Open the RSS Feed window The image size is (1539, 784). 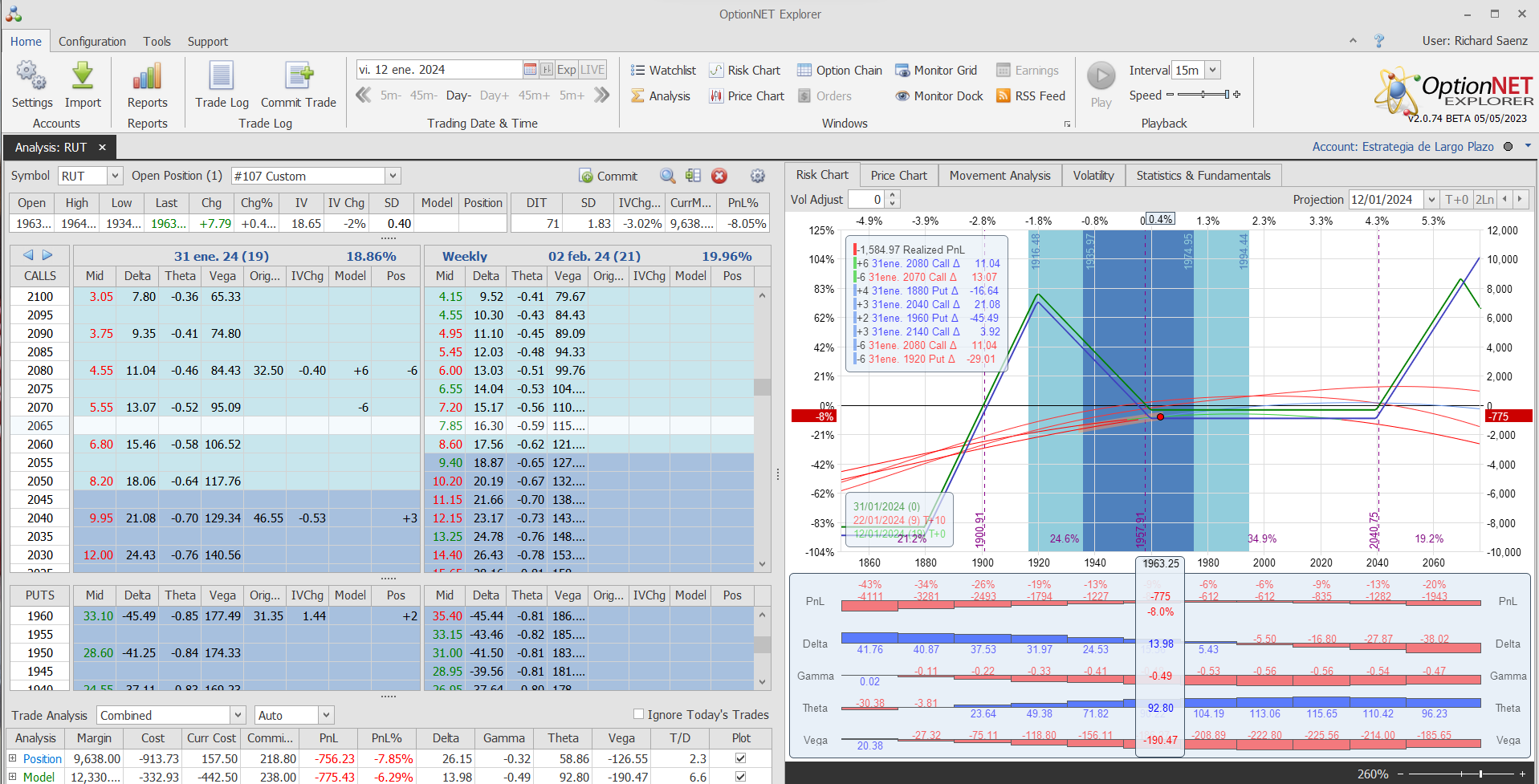click(x=1031, y=96)
